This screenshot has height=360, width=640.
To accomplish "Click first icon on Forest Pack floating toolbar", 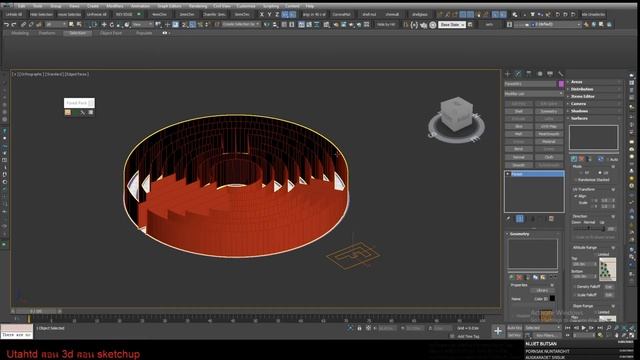I will tap(68, 112).
